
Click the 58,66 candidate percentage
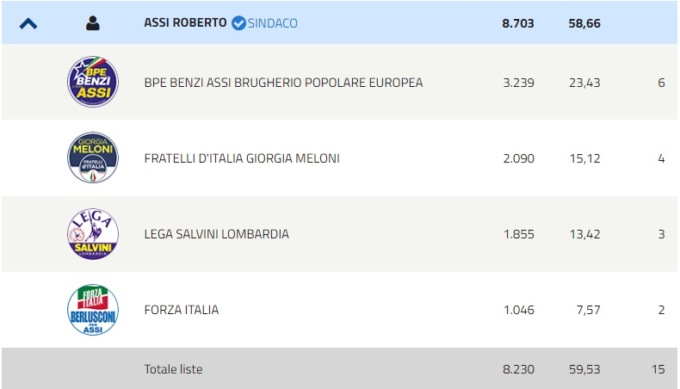tap(584, 23)
